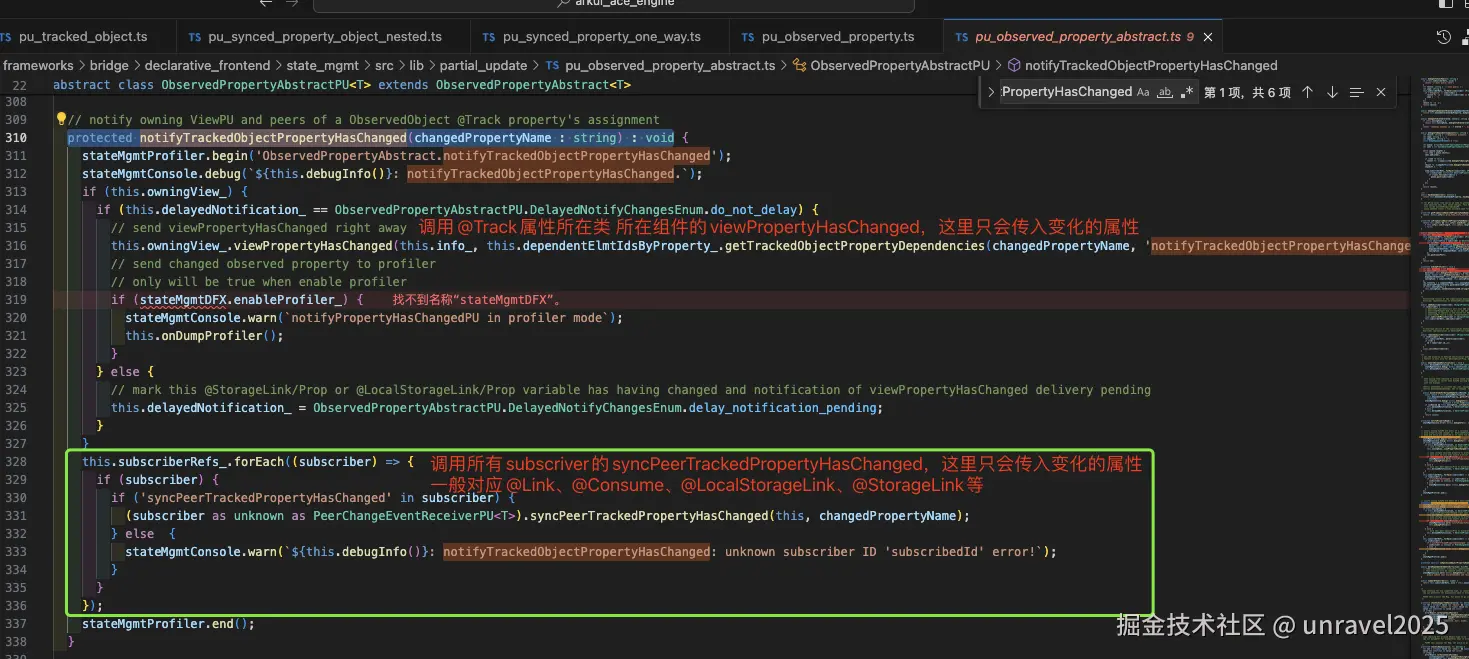Click 'changedPropertyName' parameter on line 310
This screenshot has height=659, width=1469.
tap(483, 137)
